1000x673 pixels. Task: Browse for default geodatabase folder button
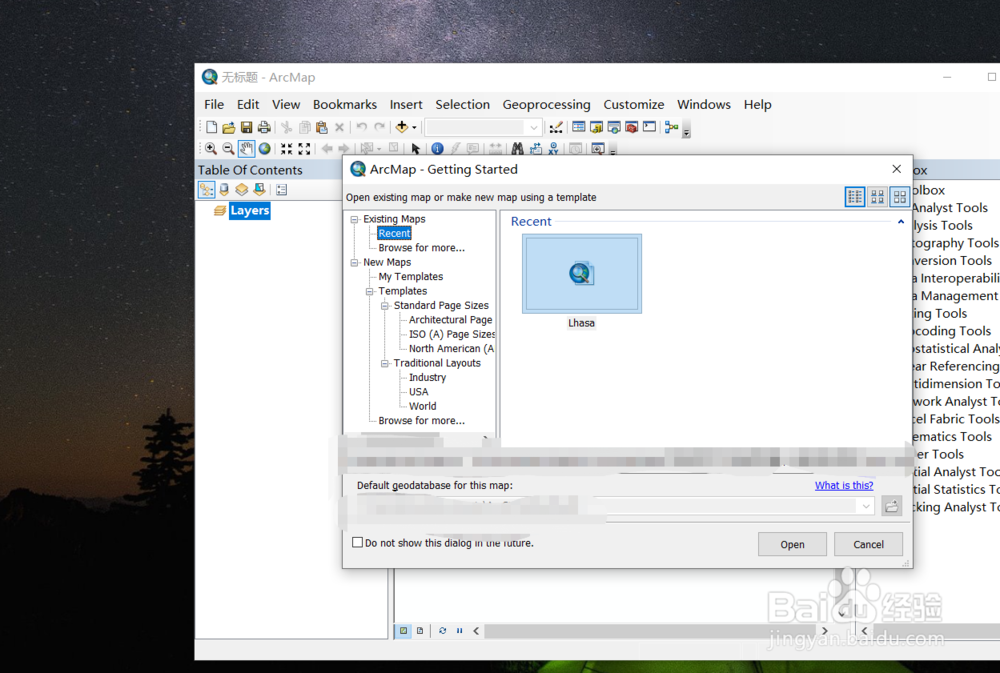pyautogui.click(x=892, y=507)
